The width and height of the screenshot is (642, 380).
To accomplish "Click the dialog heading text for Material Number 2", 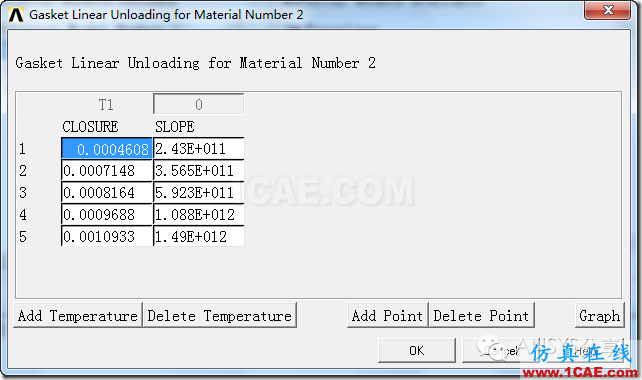I will (195, 63).
